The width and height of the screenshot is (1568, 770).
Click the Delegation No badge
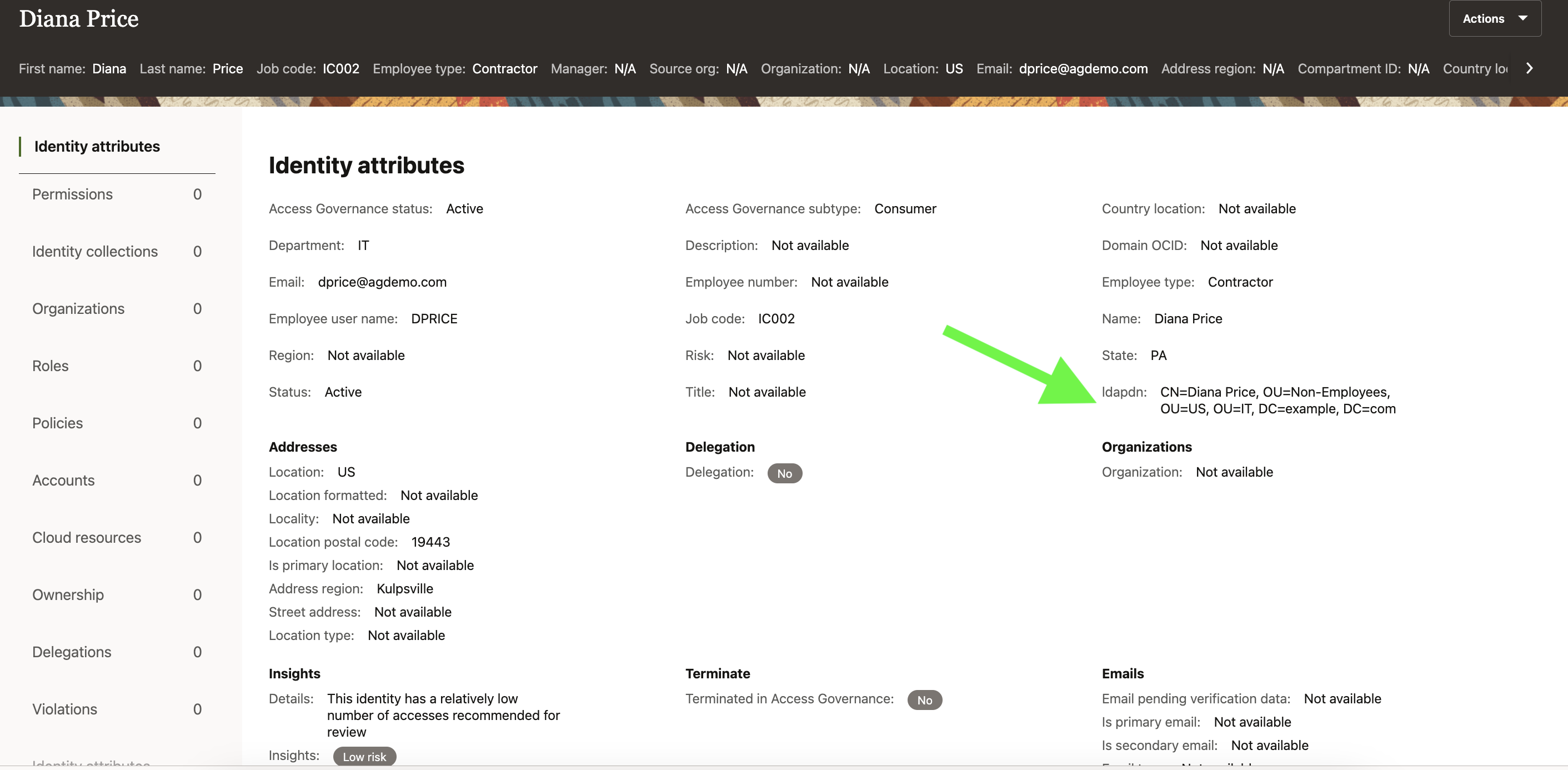click(x=784, y=473)
